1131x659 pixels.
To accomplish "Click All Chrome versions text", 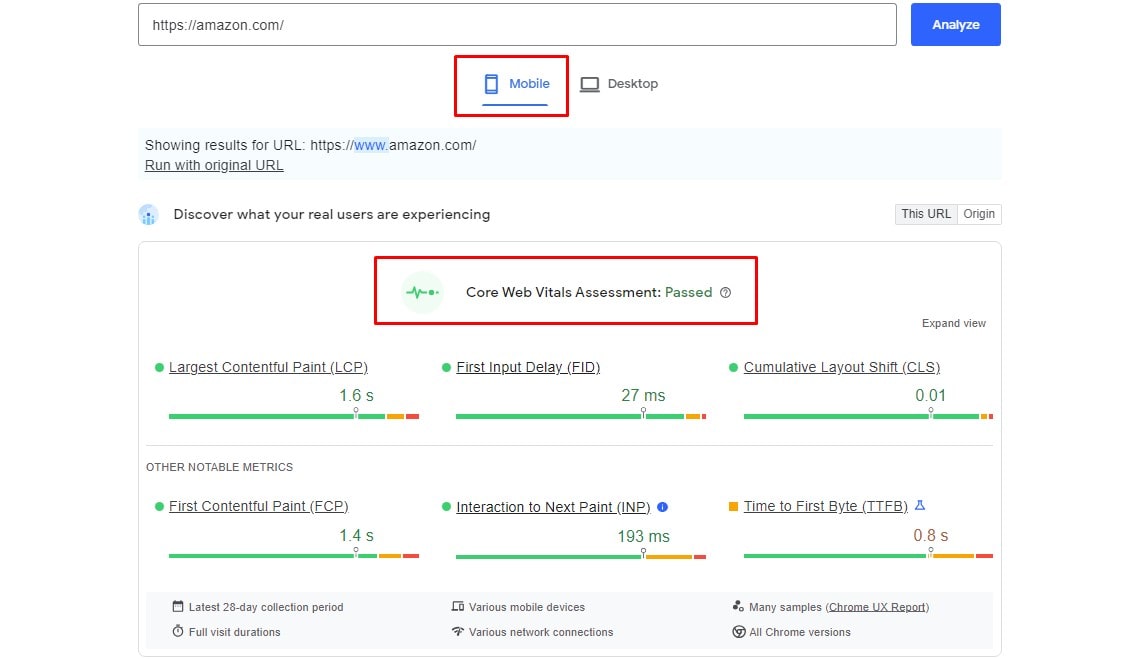I will point(800,632).
